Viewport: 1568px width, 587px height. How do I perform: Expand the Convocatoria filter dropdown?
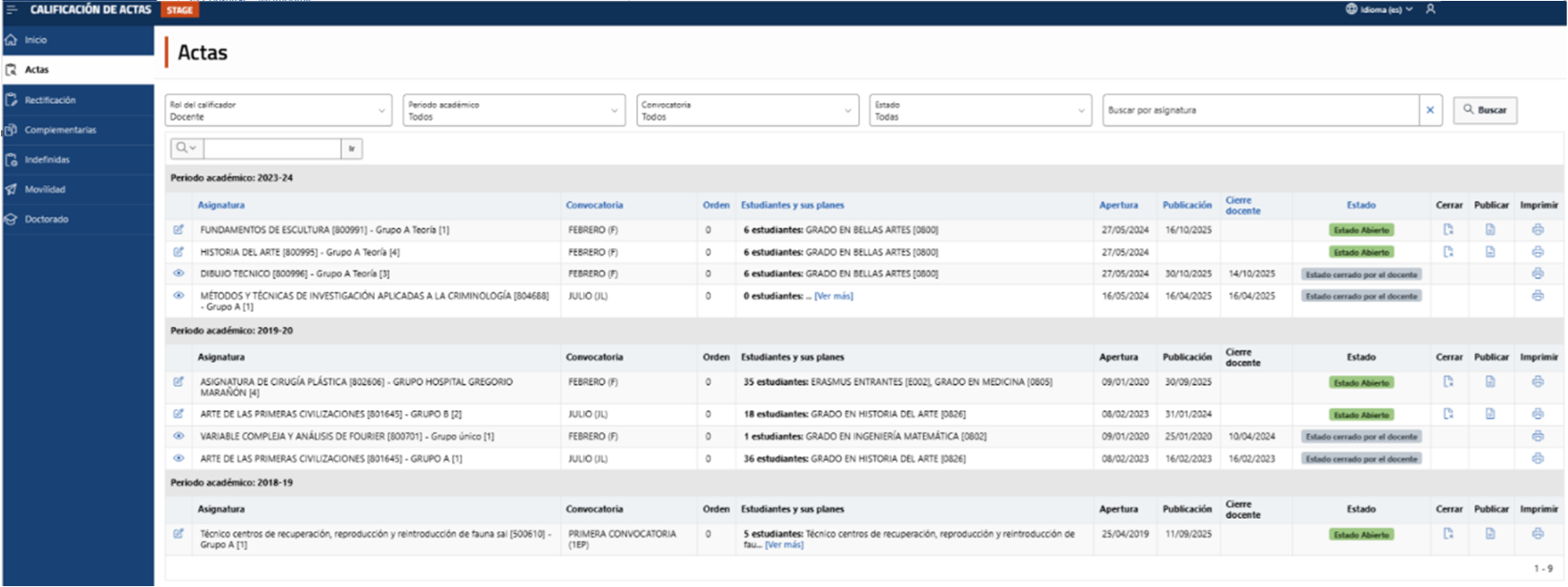[748, 110]
